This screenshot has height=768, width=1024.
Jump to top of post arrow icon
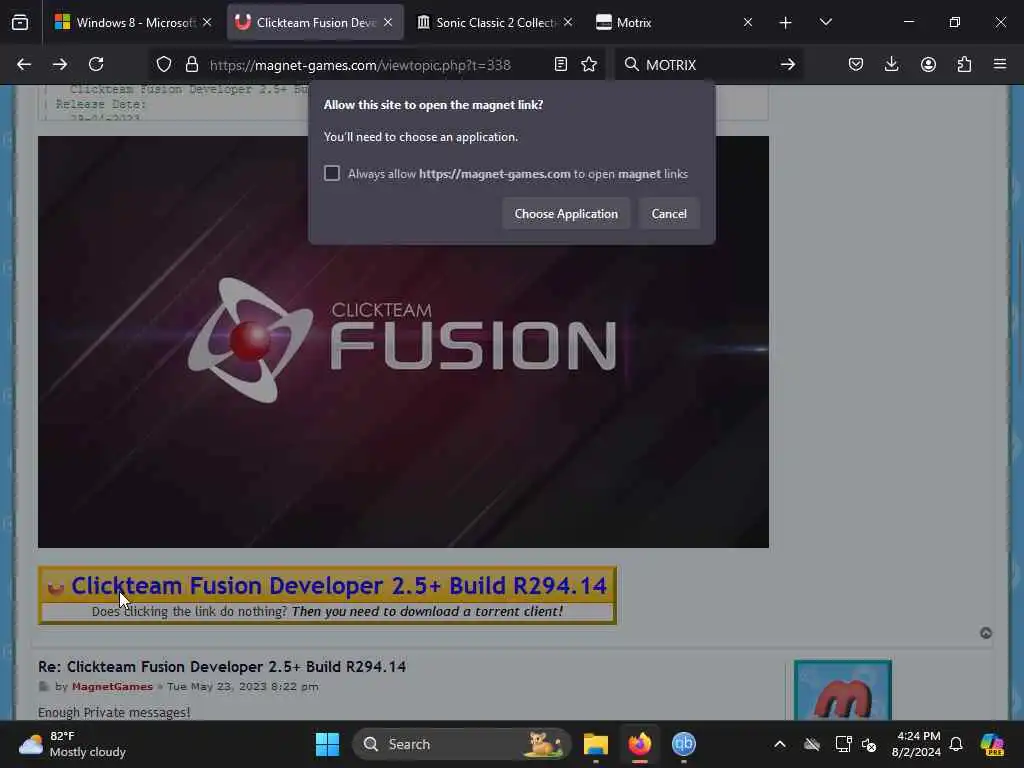pos(986,633)
